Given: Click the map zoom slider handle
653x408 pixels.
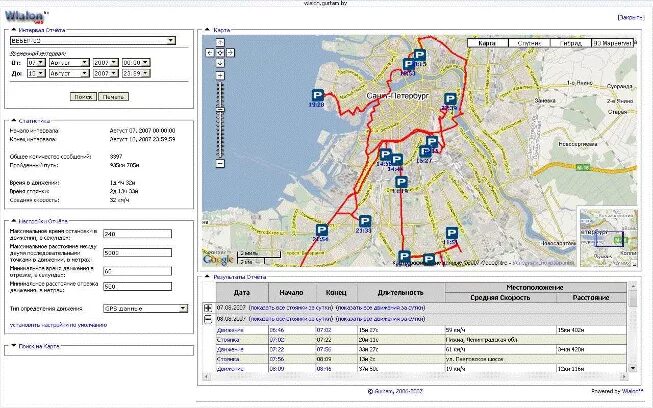Looking at the screenshot, I should [x=220, y=110].
